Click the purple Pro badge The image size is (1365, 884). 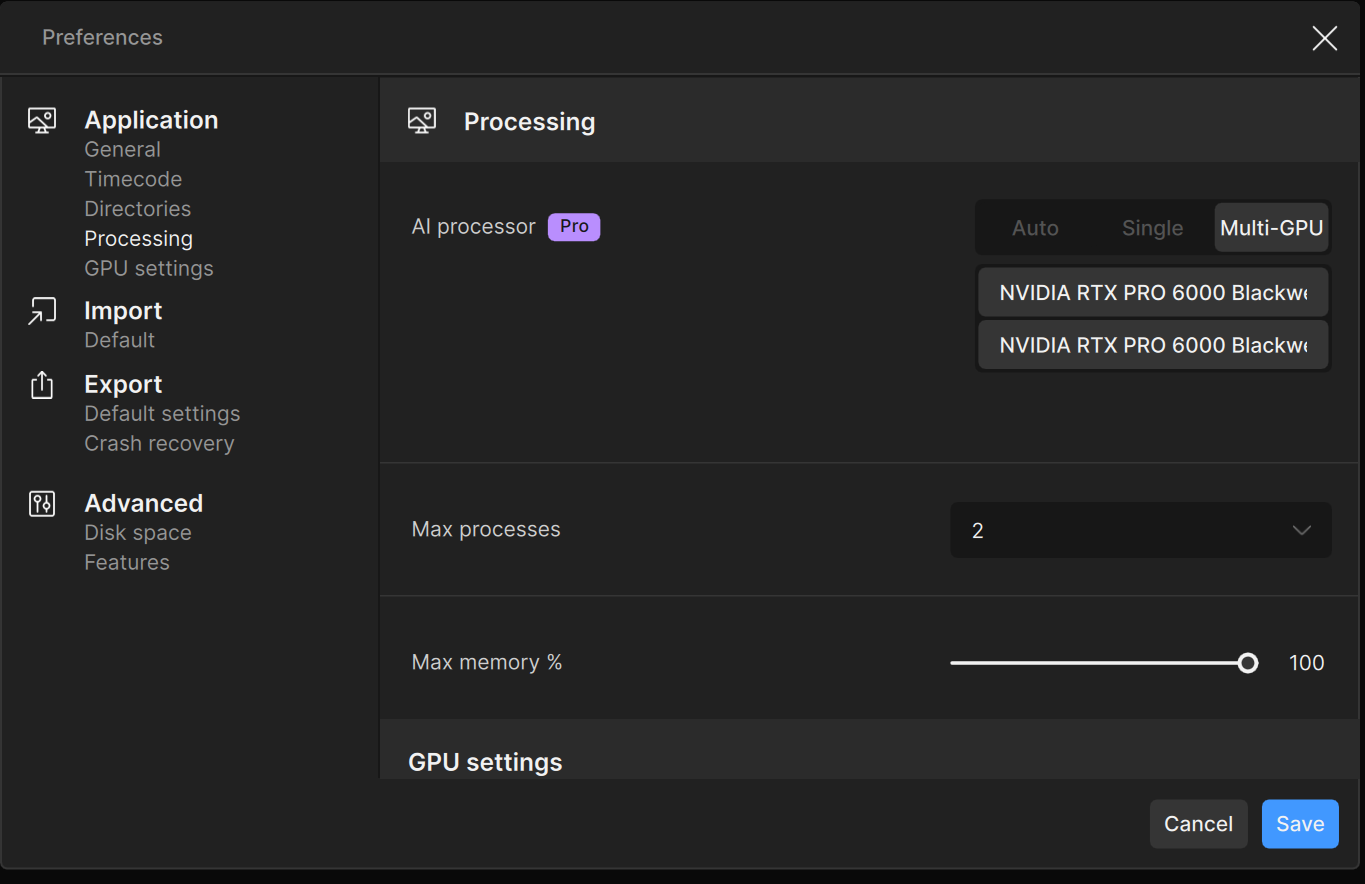tap(574, 227)
